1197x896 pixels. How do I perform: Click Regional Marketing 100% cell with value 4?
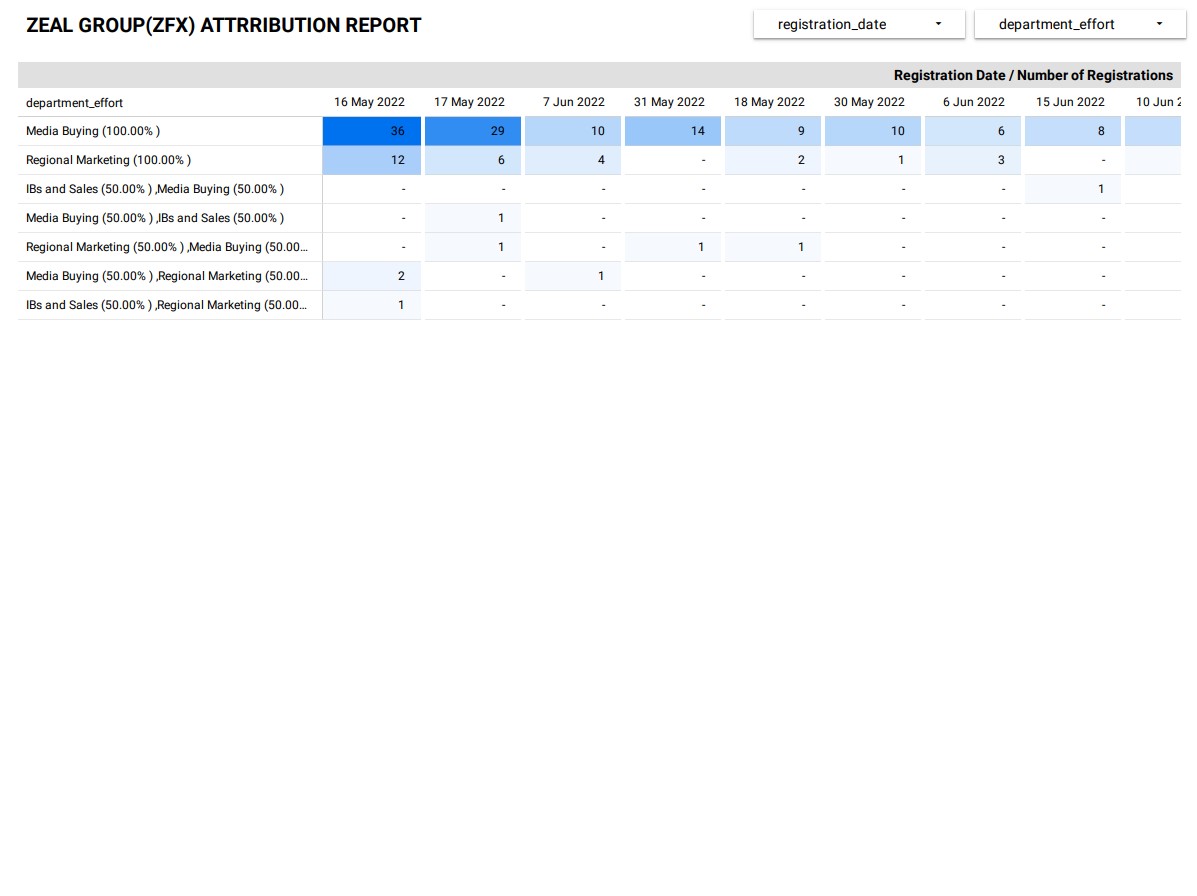pyautogui.click(x=573, y=160)
